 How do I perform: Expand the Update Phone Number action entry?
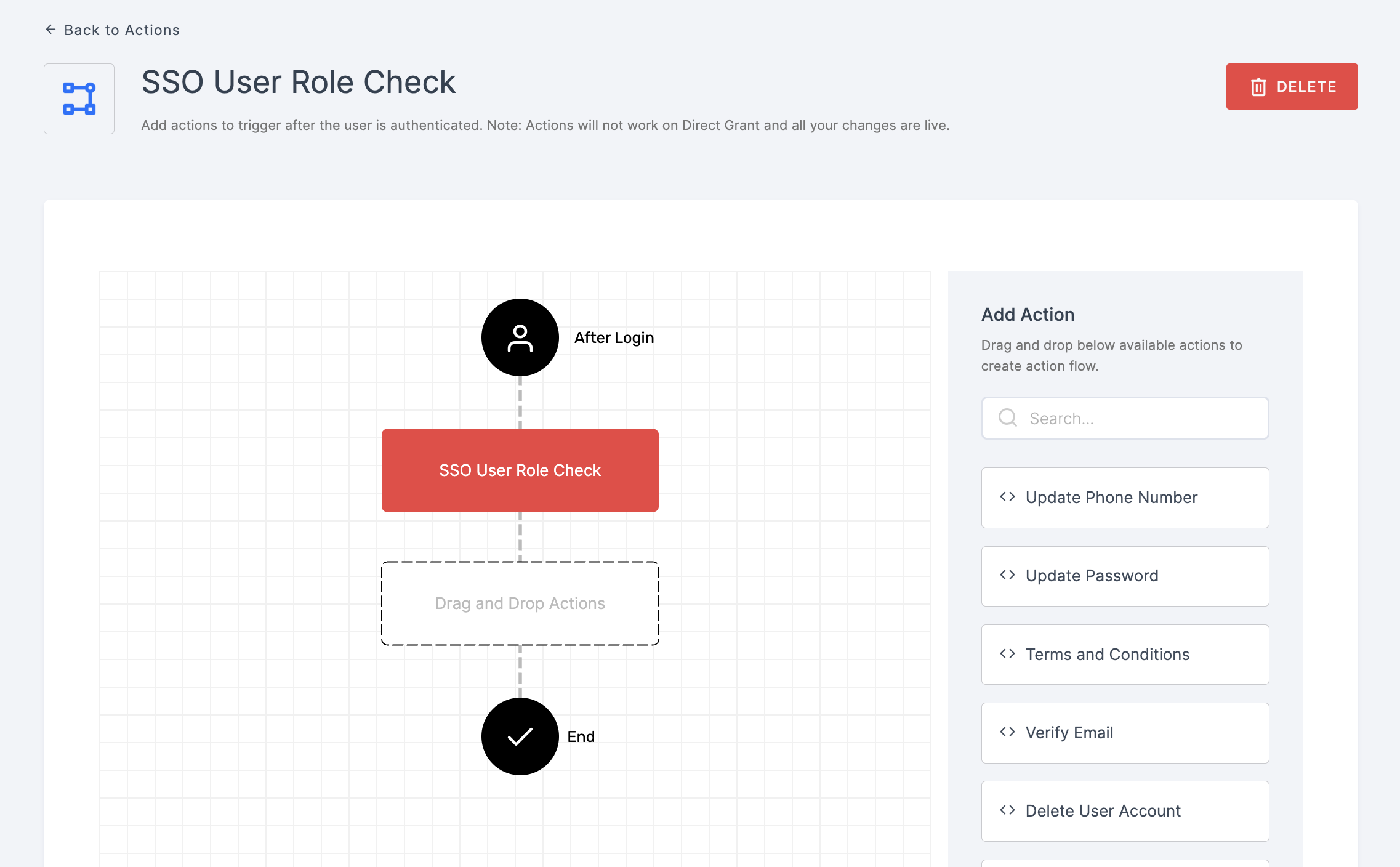pos(1124,497)
